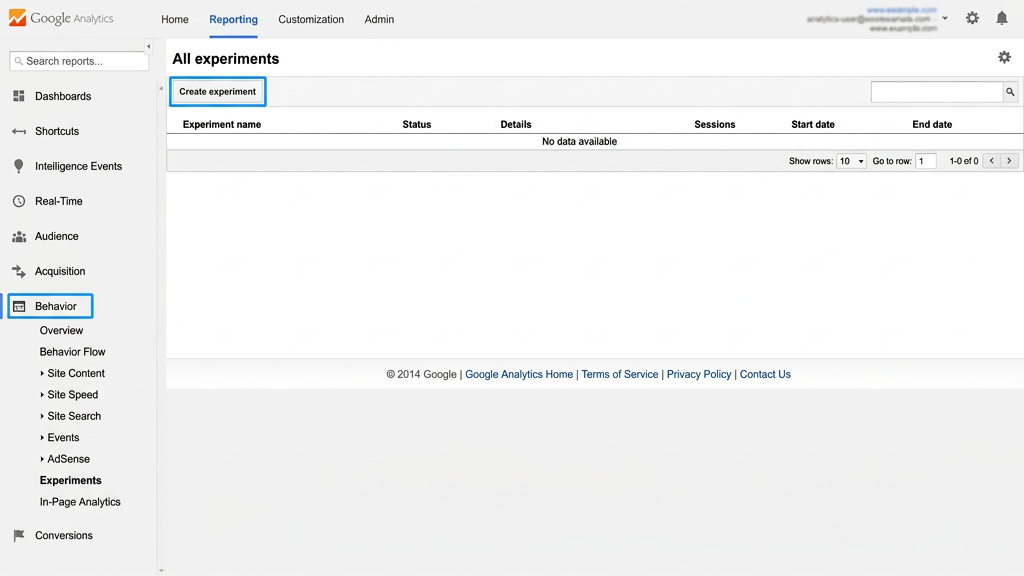Image resolution: width=1024 pixels, height=576 pixels.
Task: Open the account selector dropdown arrow
Action: pyautogui.click(x=945, y=18)
